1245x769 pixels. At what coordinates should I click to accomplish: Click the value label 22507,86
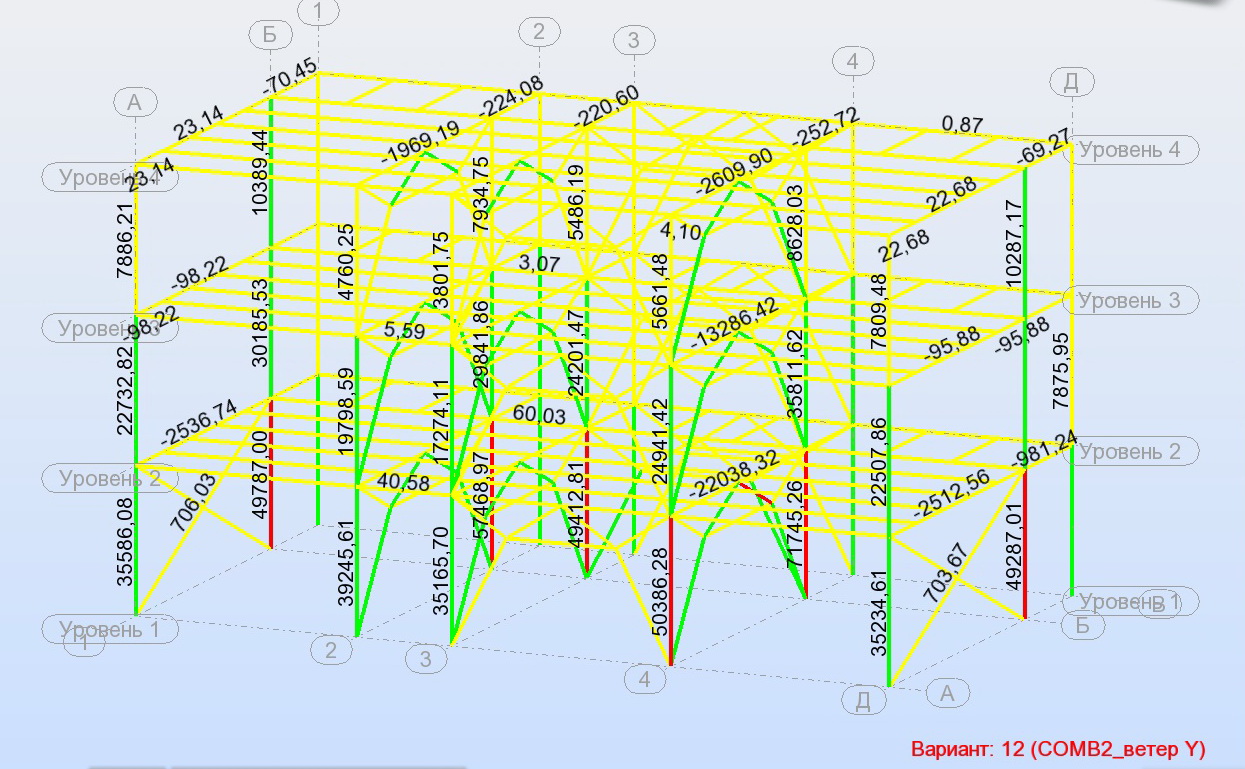coord(878,464)
